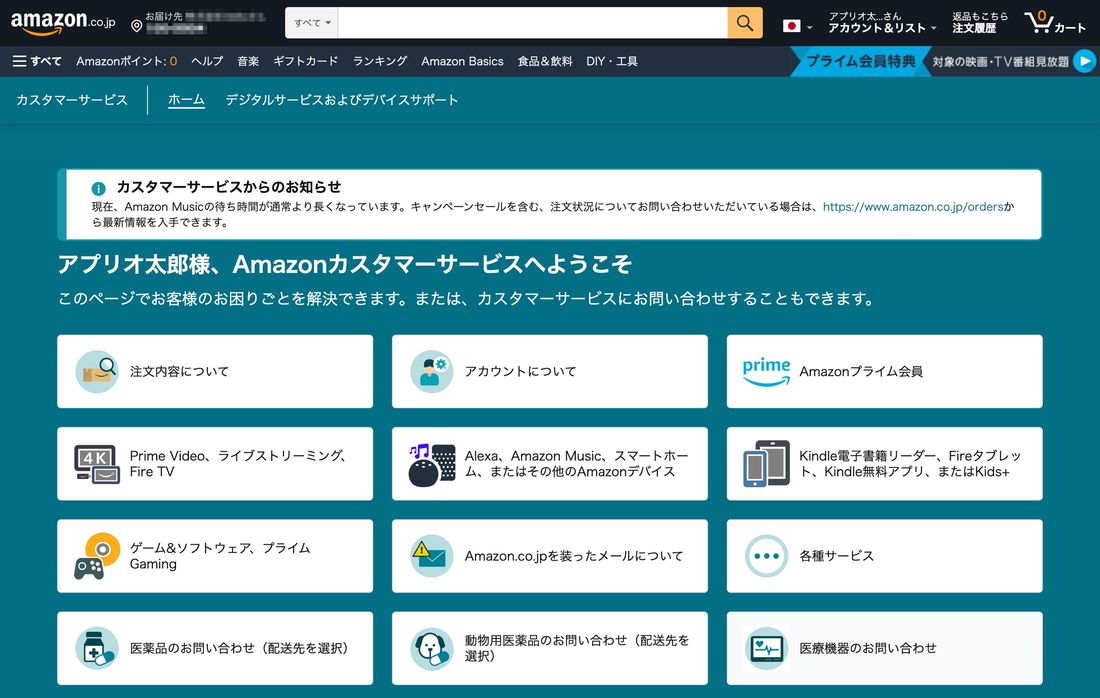Click the お届け先 delivery address text
1100x698 pixels.
pyautogui.click(x=163, y=16)
